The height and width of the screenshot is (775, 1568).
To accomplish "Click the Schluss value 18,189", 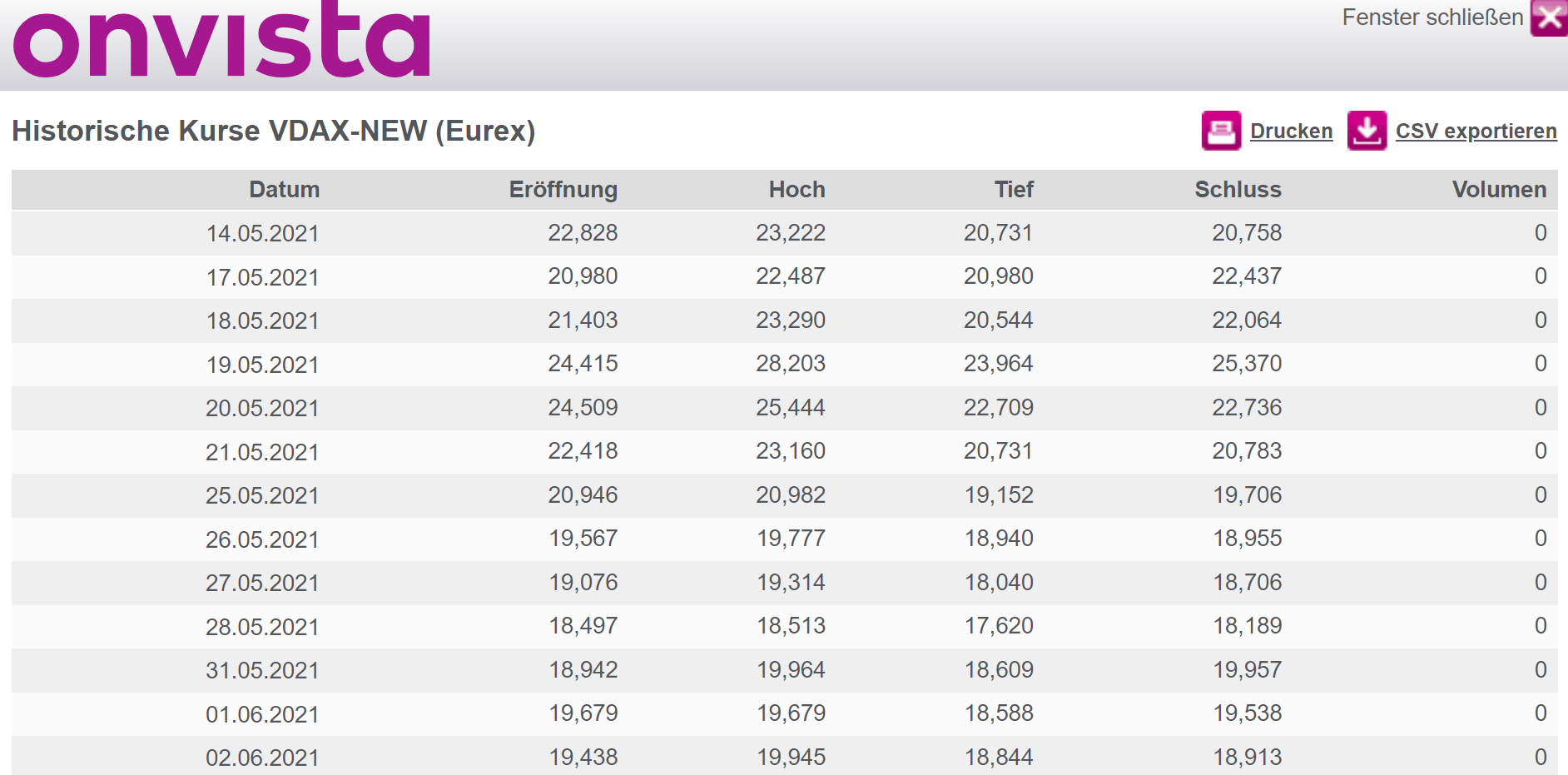I will click(x=1247, y=626).
